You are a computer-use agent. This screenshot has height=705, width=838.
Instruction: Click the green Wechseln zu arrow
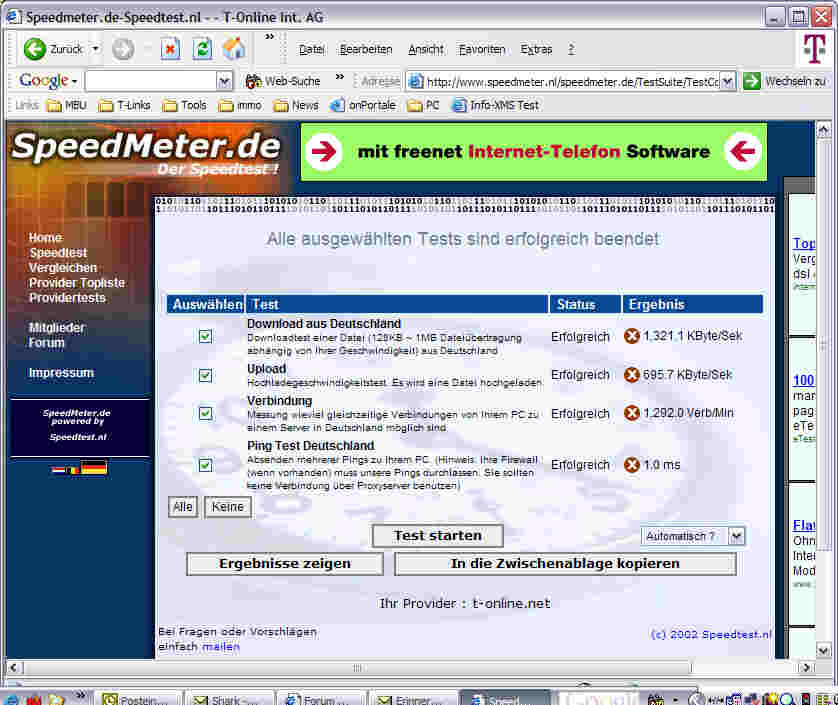(x=751, y=81)
